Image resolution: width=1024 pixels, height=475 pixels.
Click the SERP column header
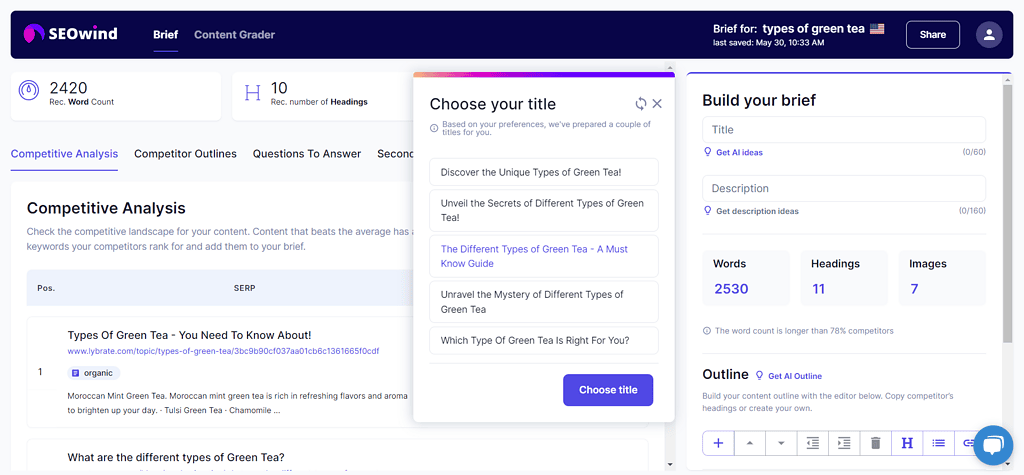[x=244, y=288]
